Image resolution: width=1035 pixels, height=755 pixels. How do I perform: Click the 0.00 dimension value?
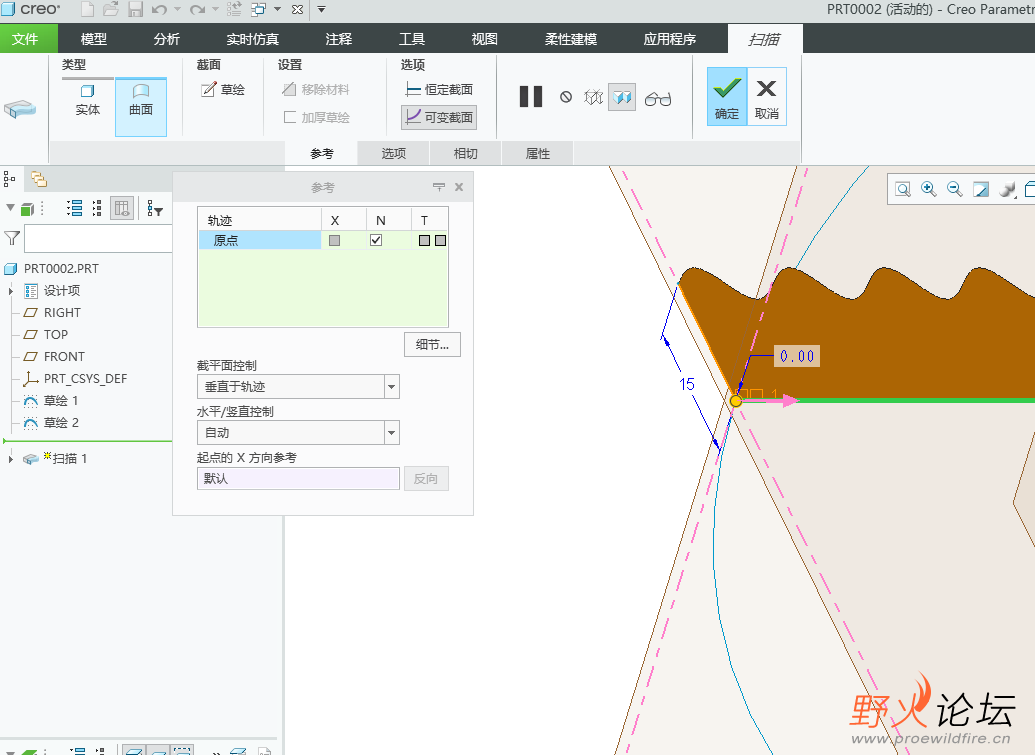797,356
